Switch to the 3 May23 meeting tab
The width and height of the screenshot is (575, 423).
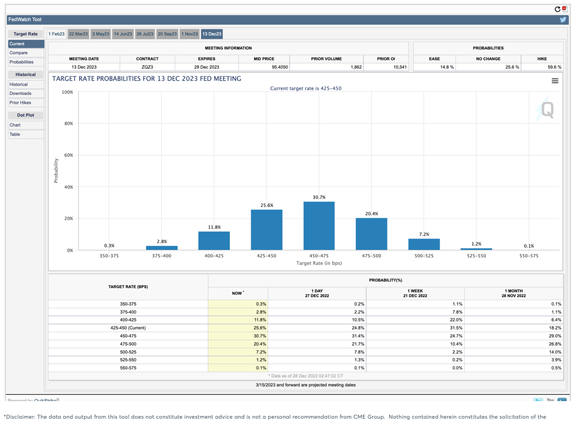(100, 34)
